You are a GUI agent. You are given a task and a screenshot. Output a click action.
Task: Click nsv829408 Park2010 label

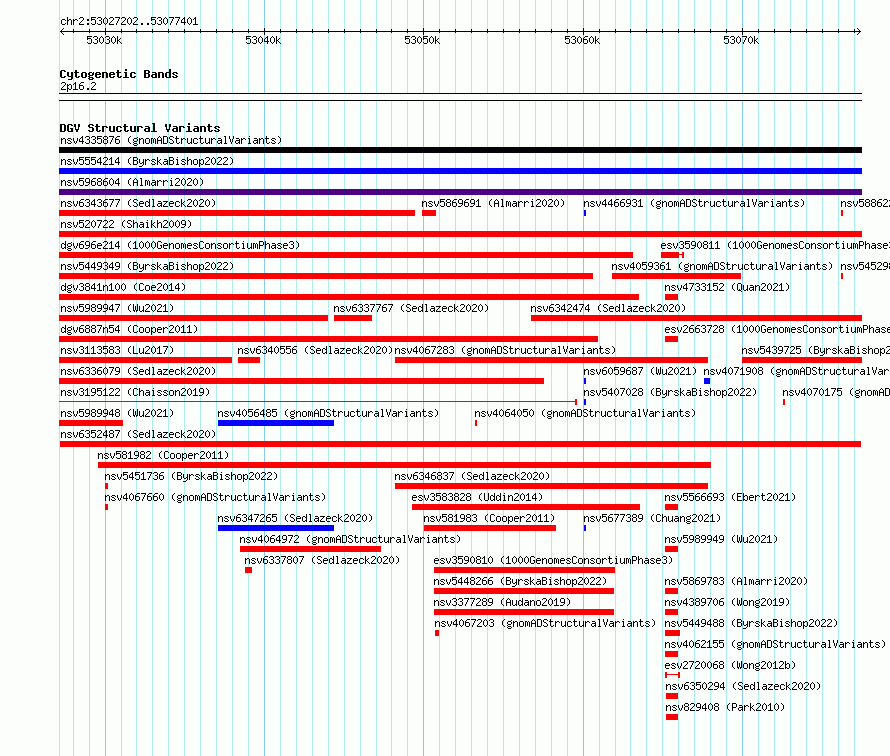click(725, 707)
